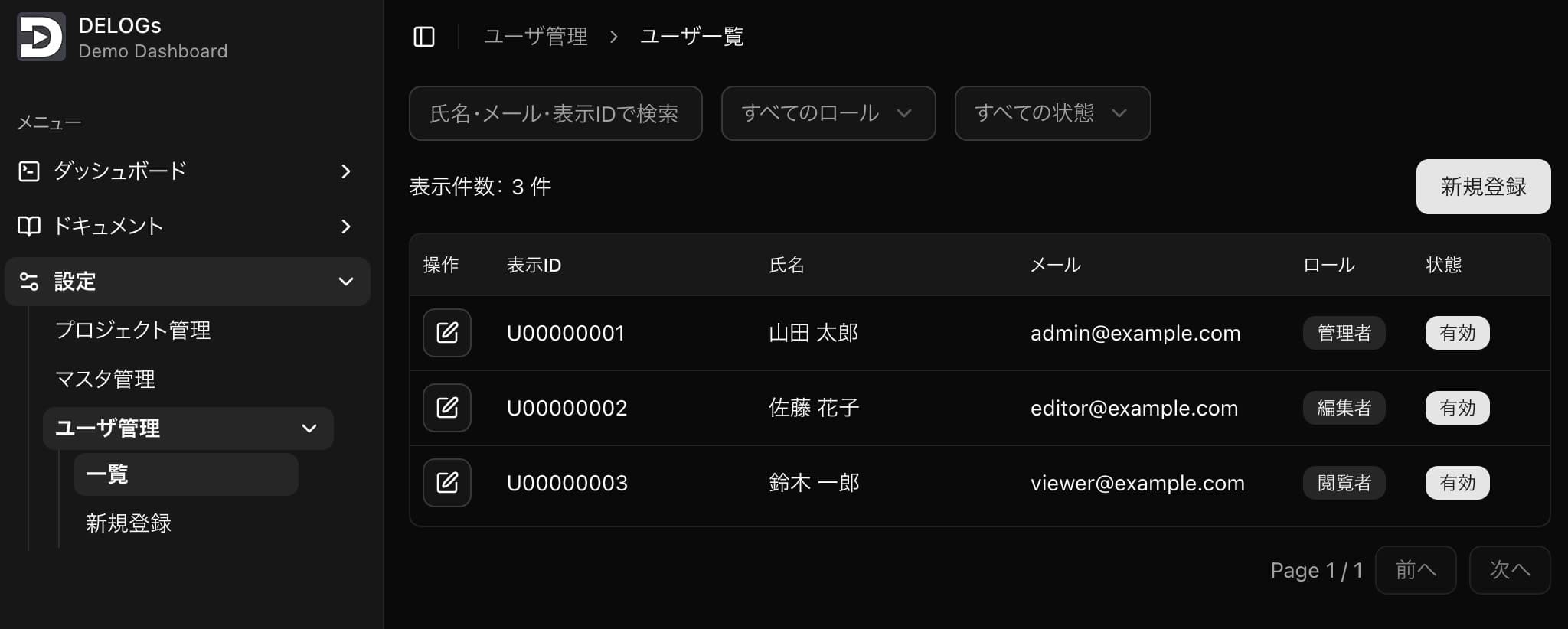This screenshot has height=629, width=1568.
Task: Expand the ダッシュボード chevron arrow
Action: click(x=346, y=171)
